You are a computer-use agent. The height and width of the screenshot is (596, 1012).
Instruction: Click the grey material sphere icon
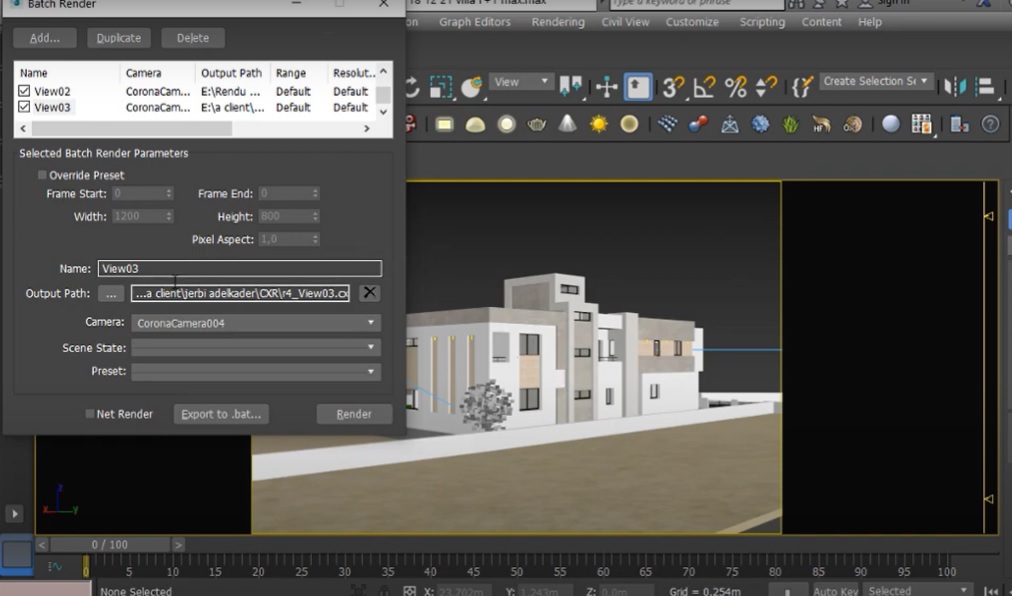click(x=891, y=123)
